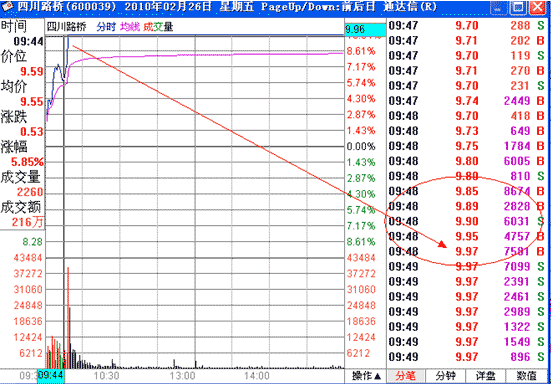The height and width of the screenshot is (384, 551).
Task: Open the 数值 tab
Action: click(x=526, y=376)
